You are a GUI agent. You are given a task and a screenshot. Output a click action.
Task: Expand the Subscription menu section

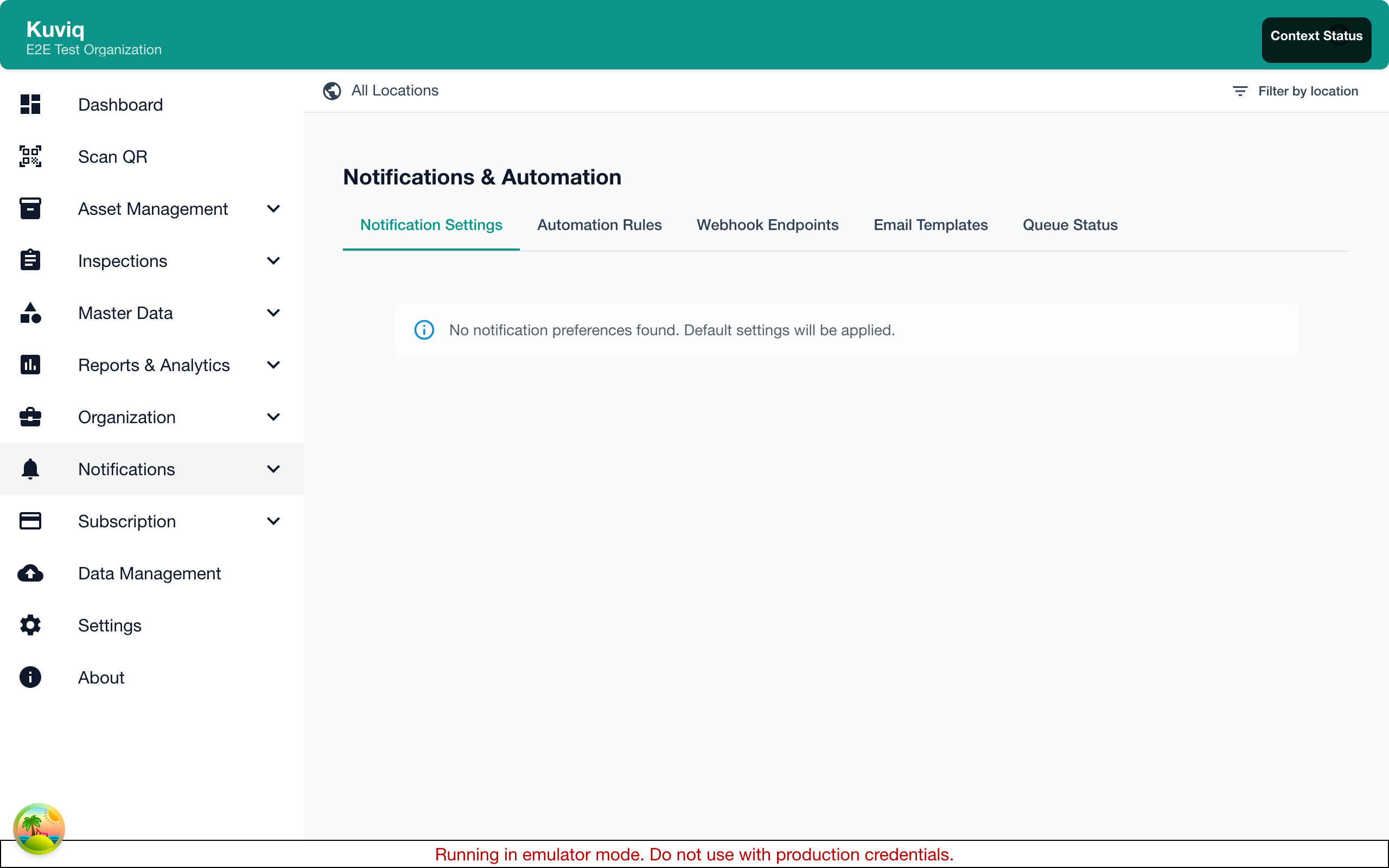[x=274, y=521]
